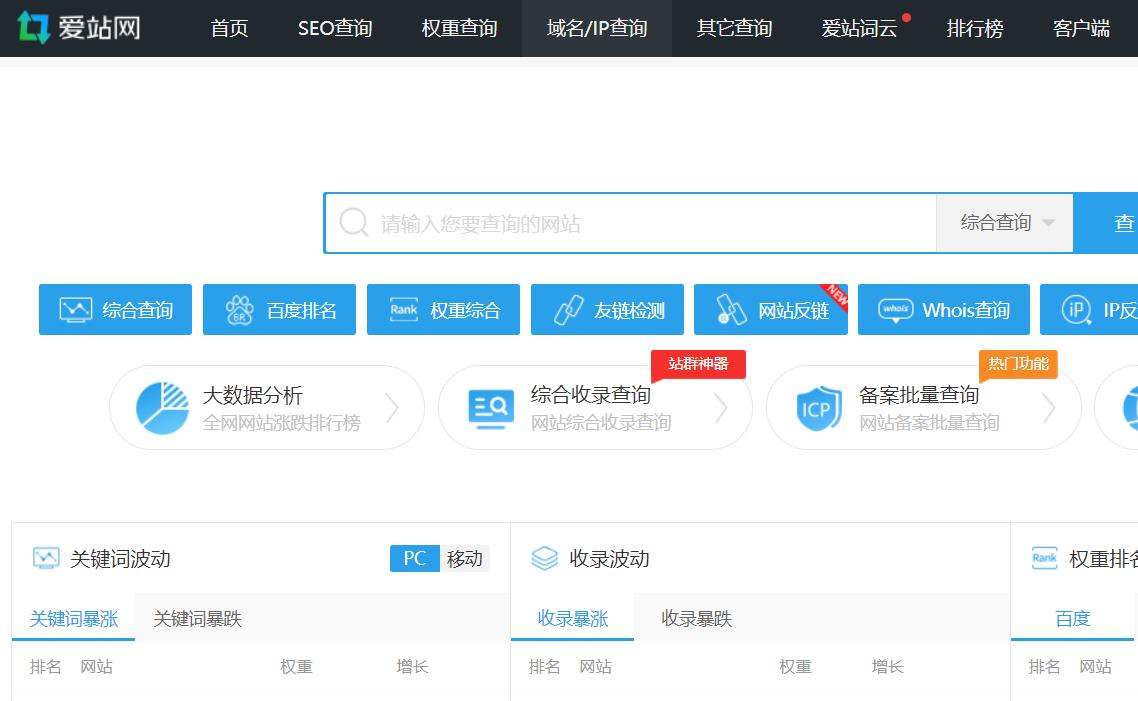1138x701 pixels.
Task: Click the 爱站词云 link with red dot
Action: [860, 29]
